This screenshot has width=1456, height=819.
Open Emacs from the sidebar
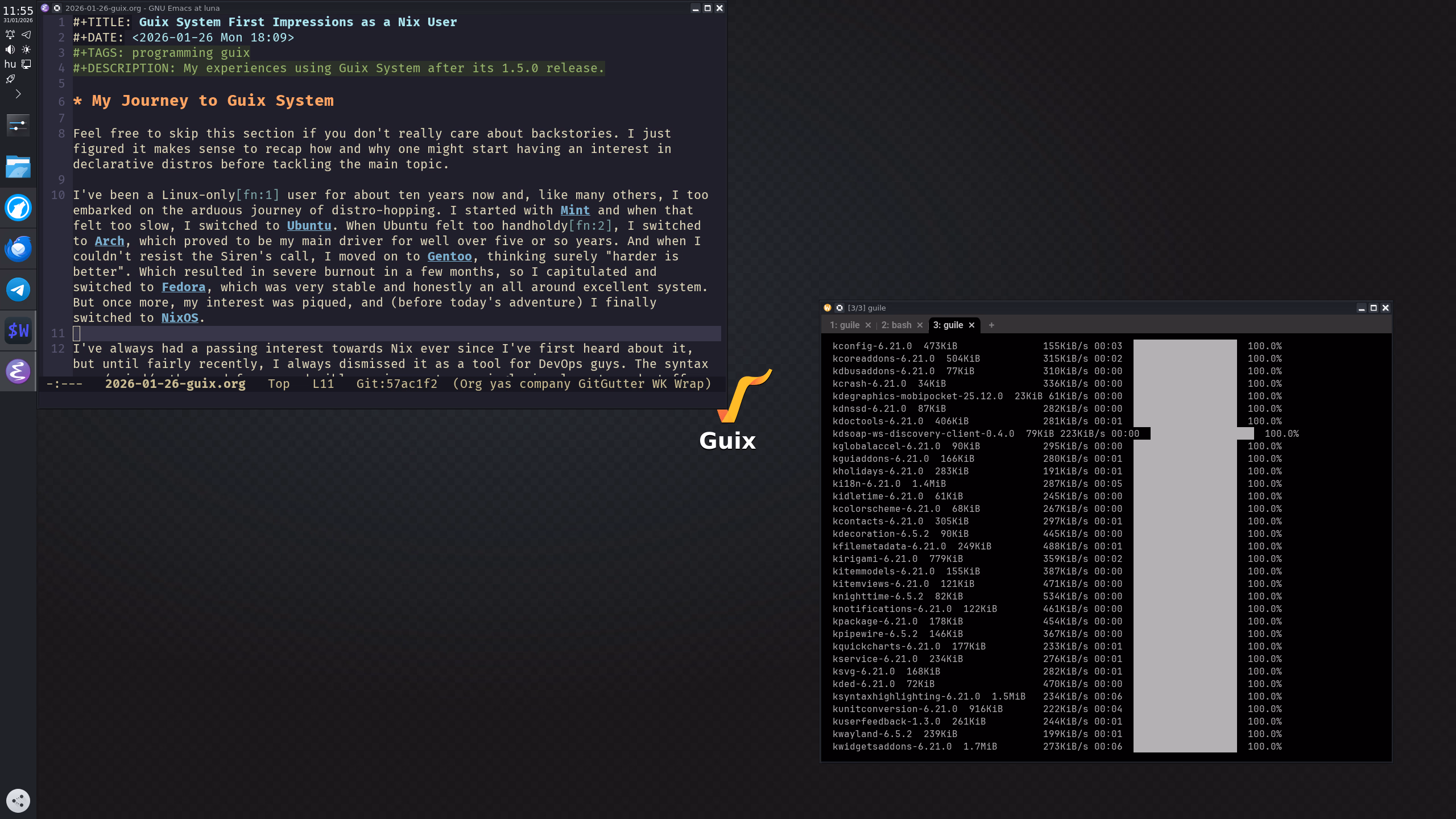click(x=18, y=371)
